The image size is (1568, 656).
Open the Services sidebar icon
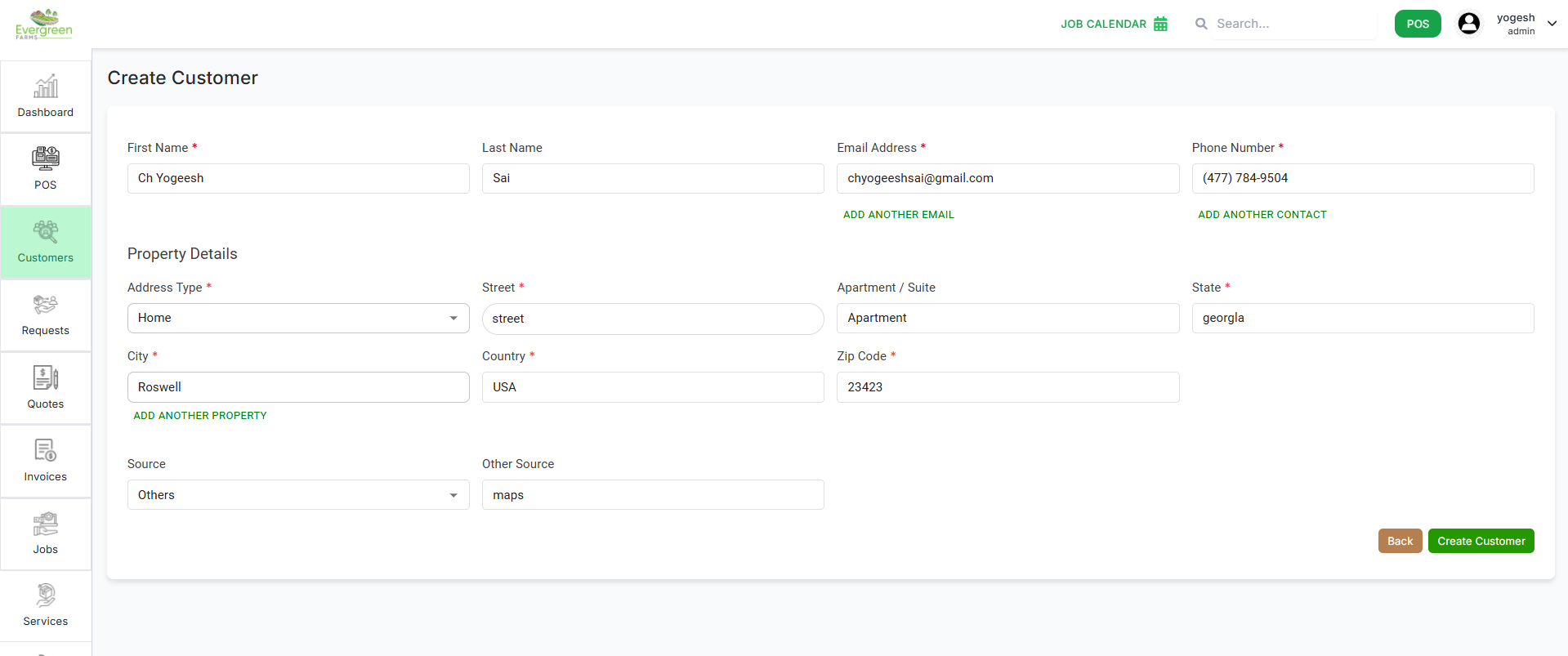tap(46, 595)
